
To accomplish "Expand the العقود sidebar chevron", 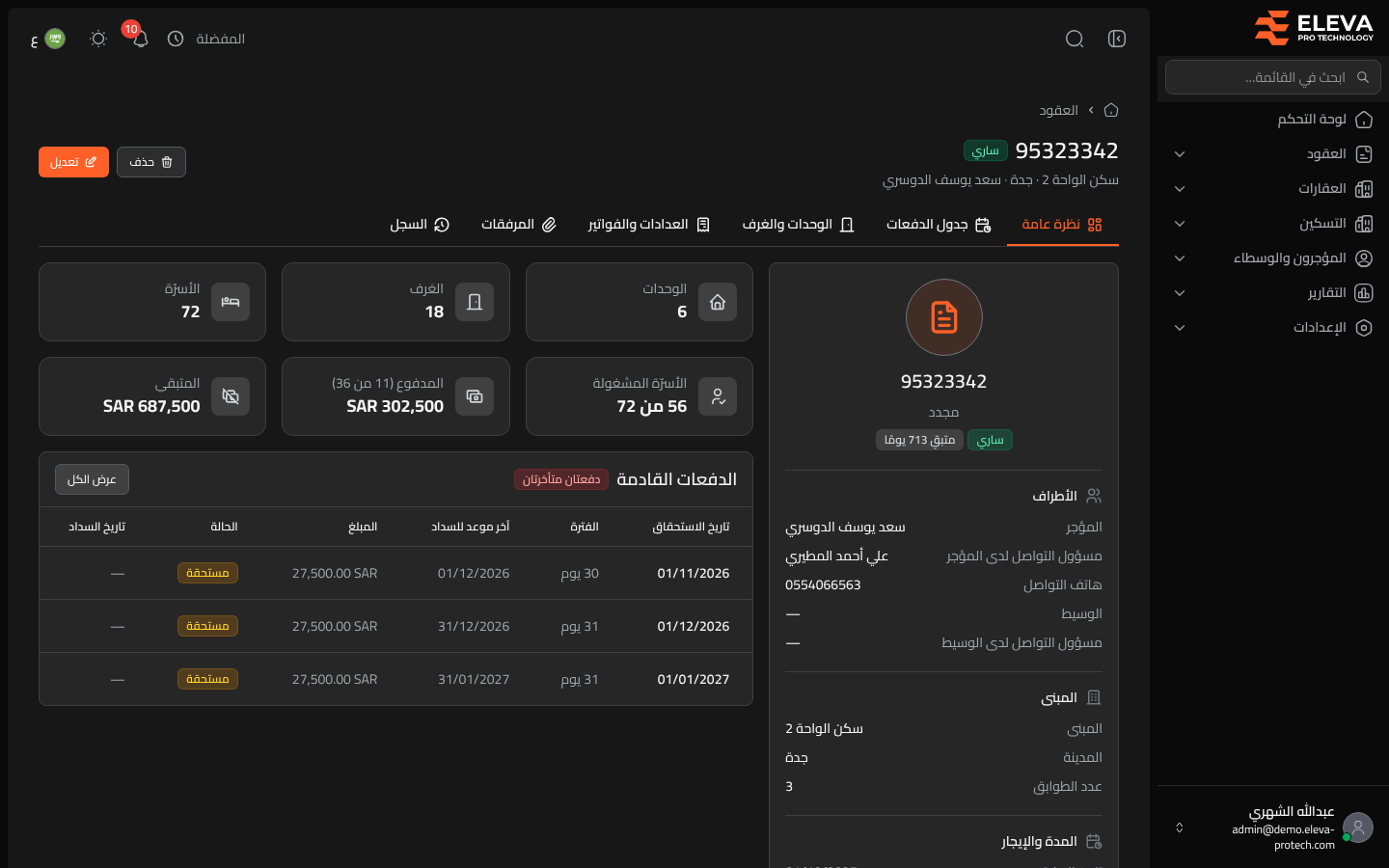I will [1180, 154].
